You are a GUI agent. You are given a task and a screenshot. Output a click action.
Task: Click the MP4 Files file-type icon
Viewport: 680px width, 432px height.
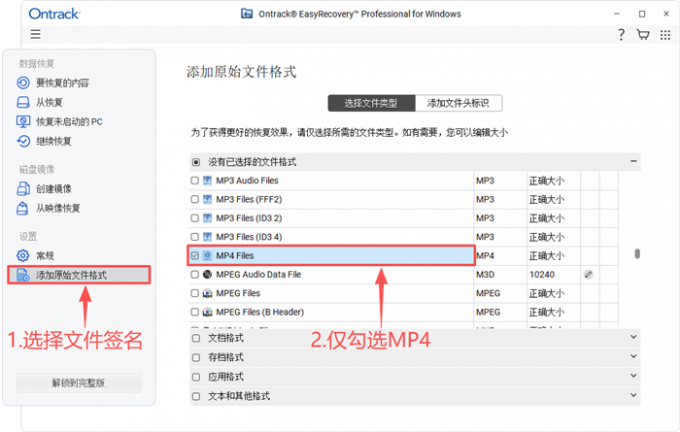207,255
